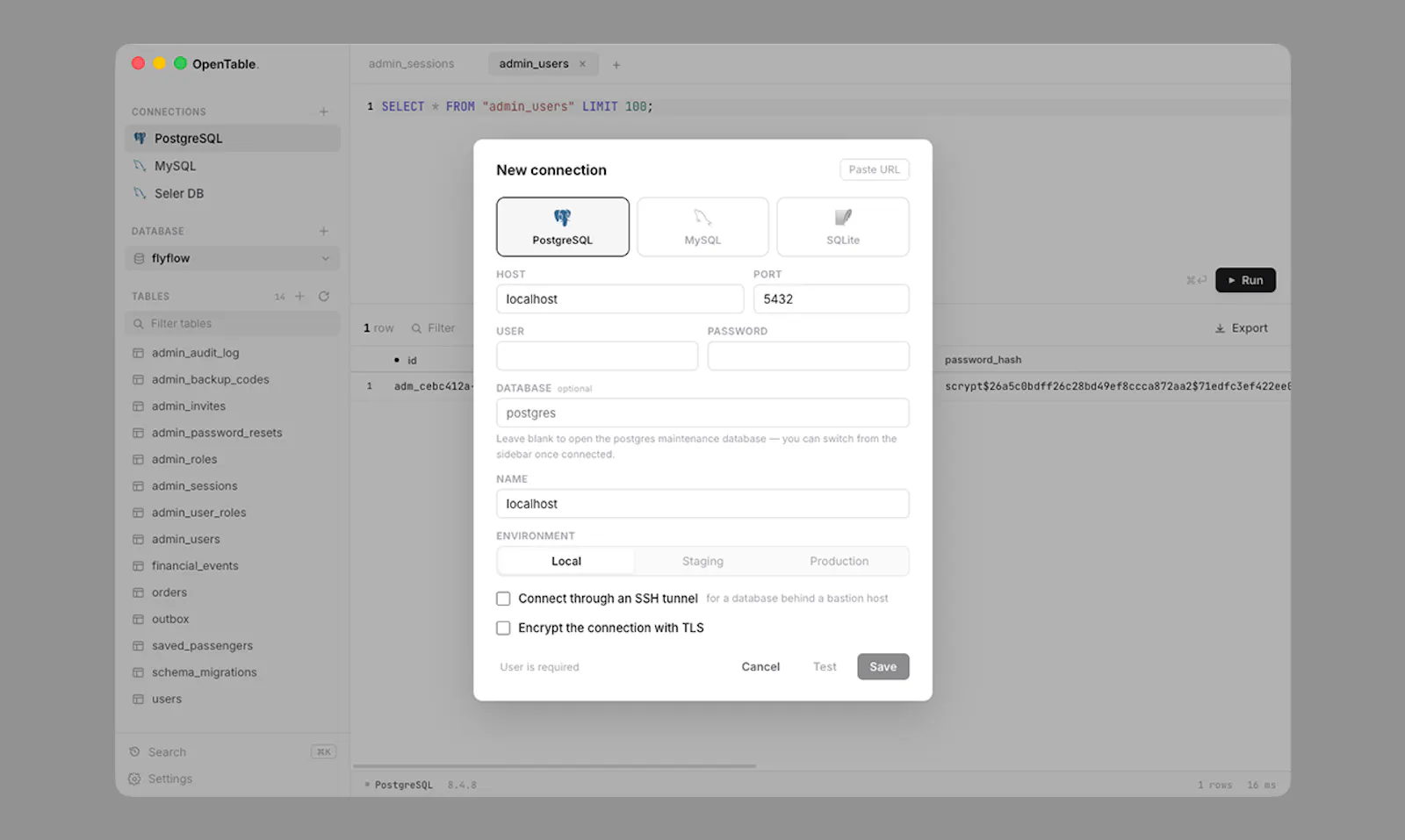Export the query results
The image size is (1405, 840).
pyautogui.click(x=1241, y=328)
